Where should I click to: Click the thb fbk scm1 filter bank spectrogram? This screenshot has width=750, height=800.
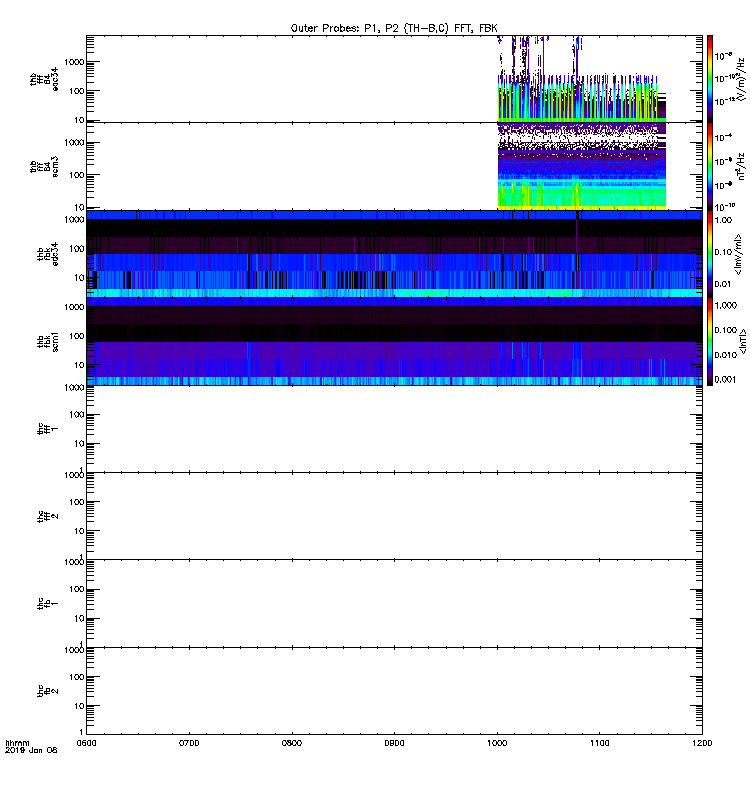[x=394, y=341]
